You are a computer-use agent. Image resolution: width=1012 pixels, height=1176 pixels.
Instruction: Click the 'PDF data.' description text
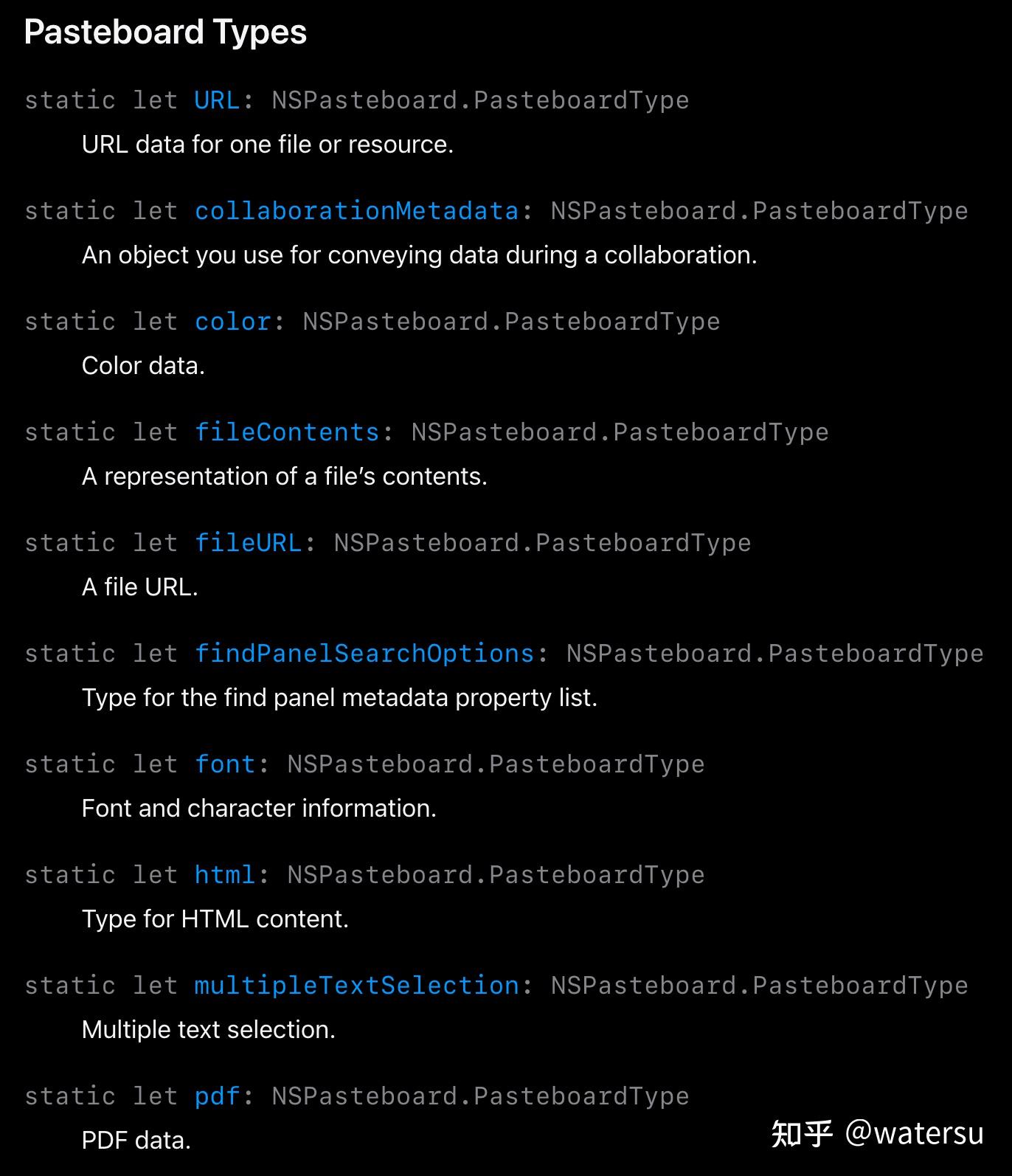click(136, 1141)
